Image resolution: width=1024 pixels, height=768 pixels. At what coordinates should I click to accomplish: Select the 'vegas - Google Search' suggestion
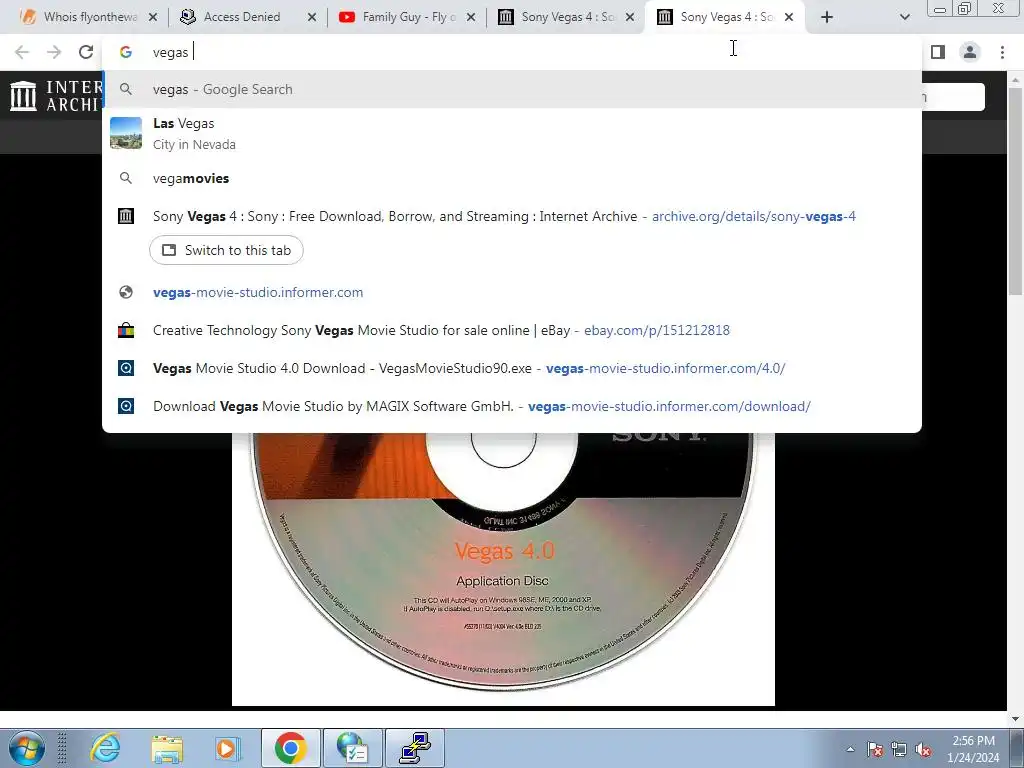click(x=512, y=89)
